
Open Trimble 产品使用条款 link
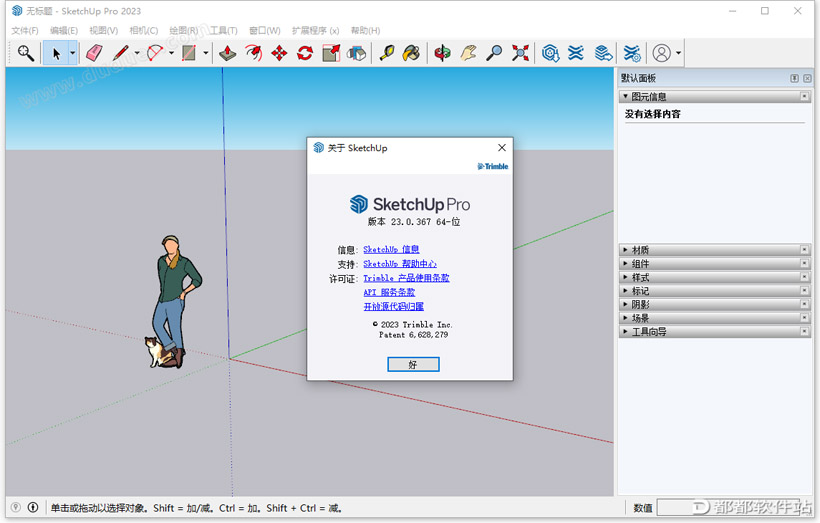coord(406,278)
